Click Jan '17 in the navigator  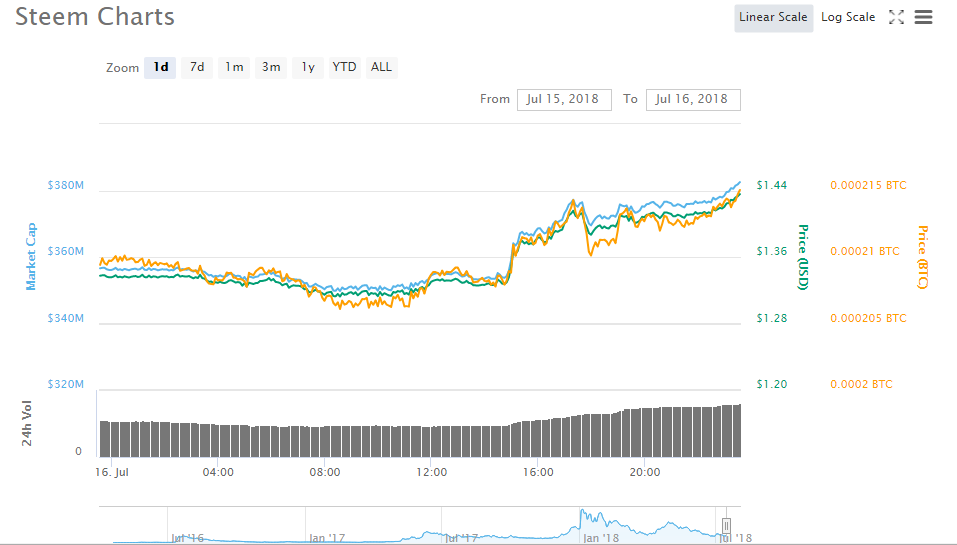(x=327, y=538)
